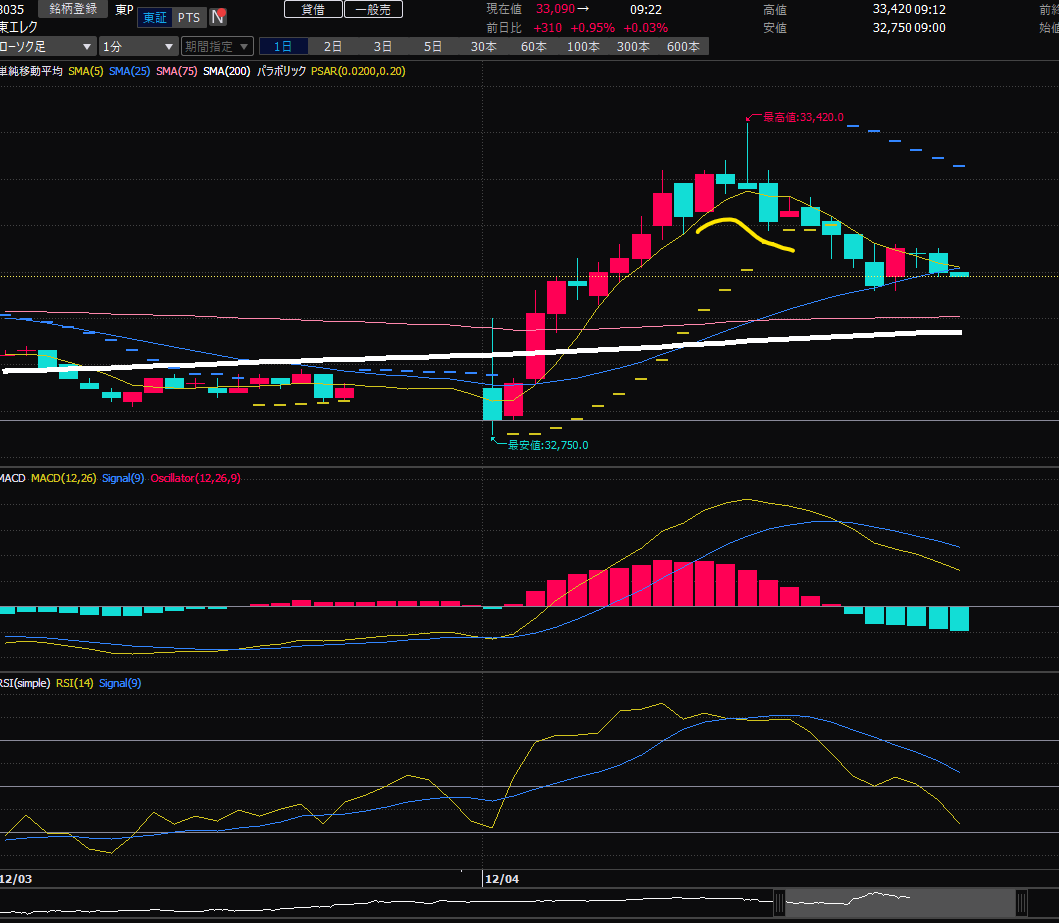
Task: Click the Oscillator(12,26,9) MACD legend
Action: coord(195,478)
